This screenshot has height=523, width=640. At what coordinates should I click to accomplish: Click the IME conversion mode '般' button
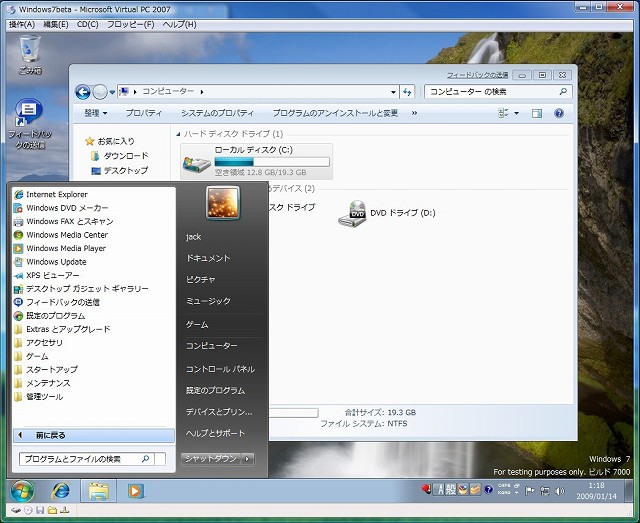(451, 489)
